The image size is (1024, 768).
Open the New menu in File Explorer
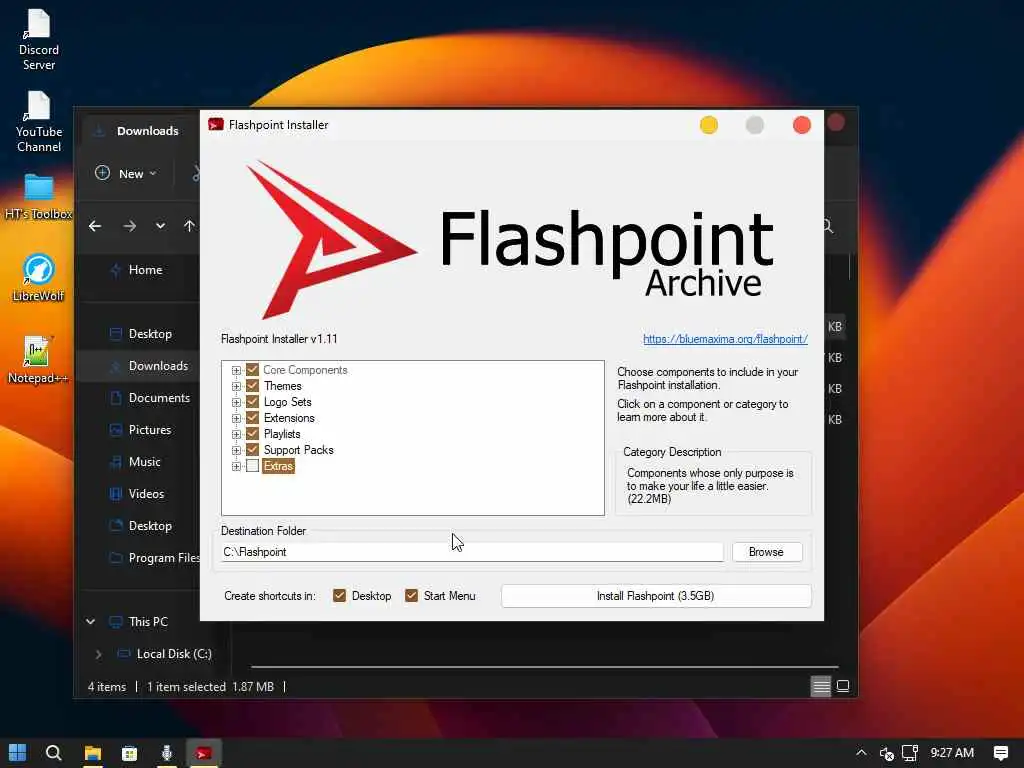pyautogui.click(x=126, y=174)
